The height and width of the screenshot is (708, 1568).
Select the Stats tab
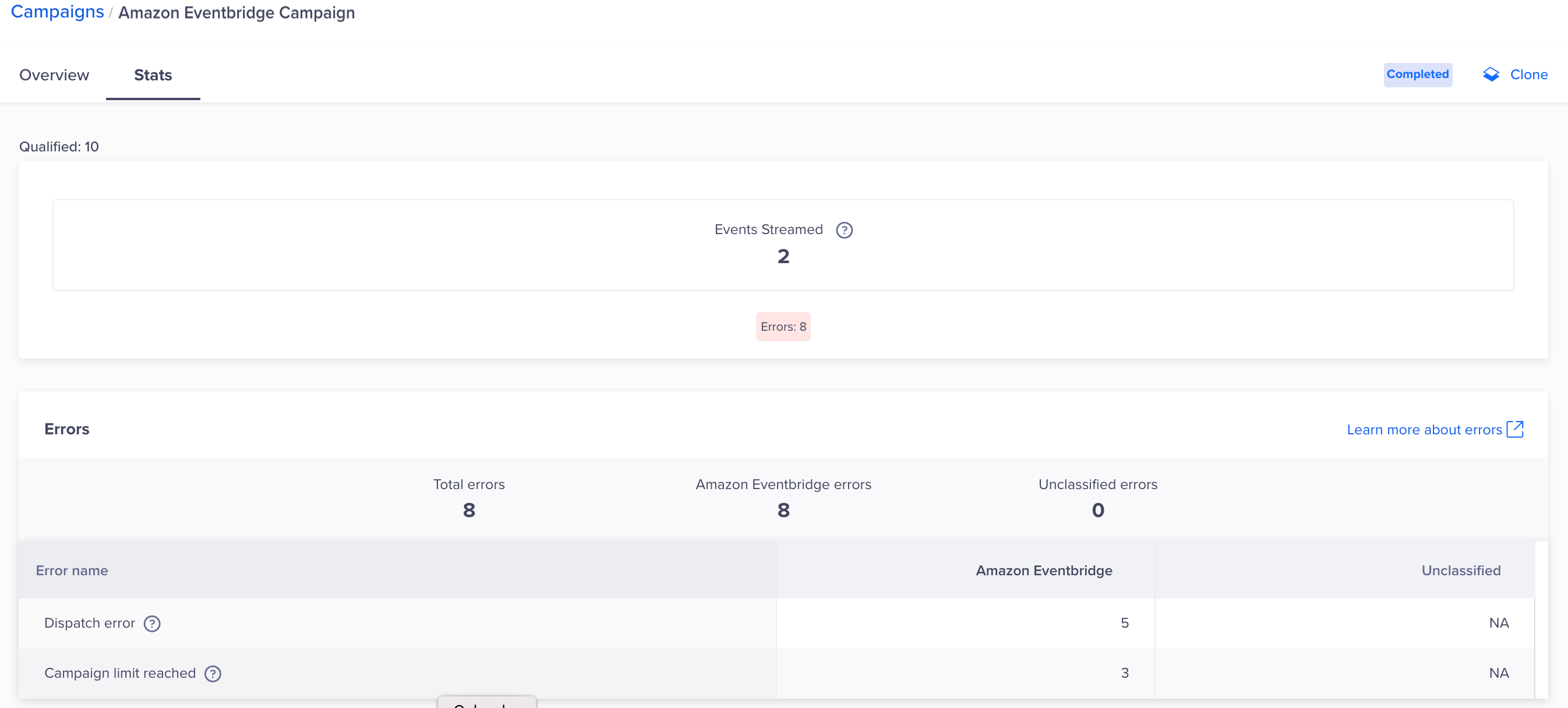coord(153,75)
